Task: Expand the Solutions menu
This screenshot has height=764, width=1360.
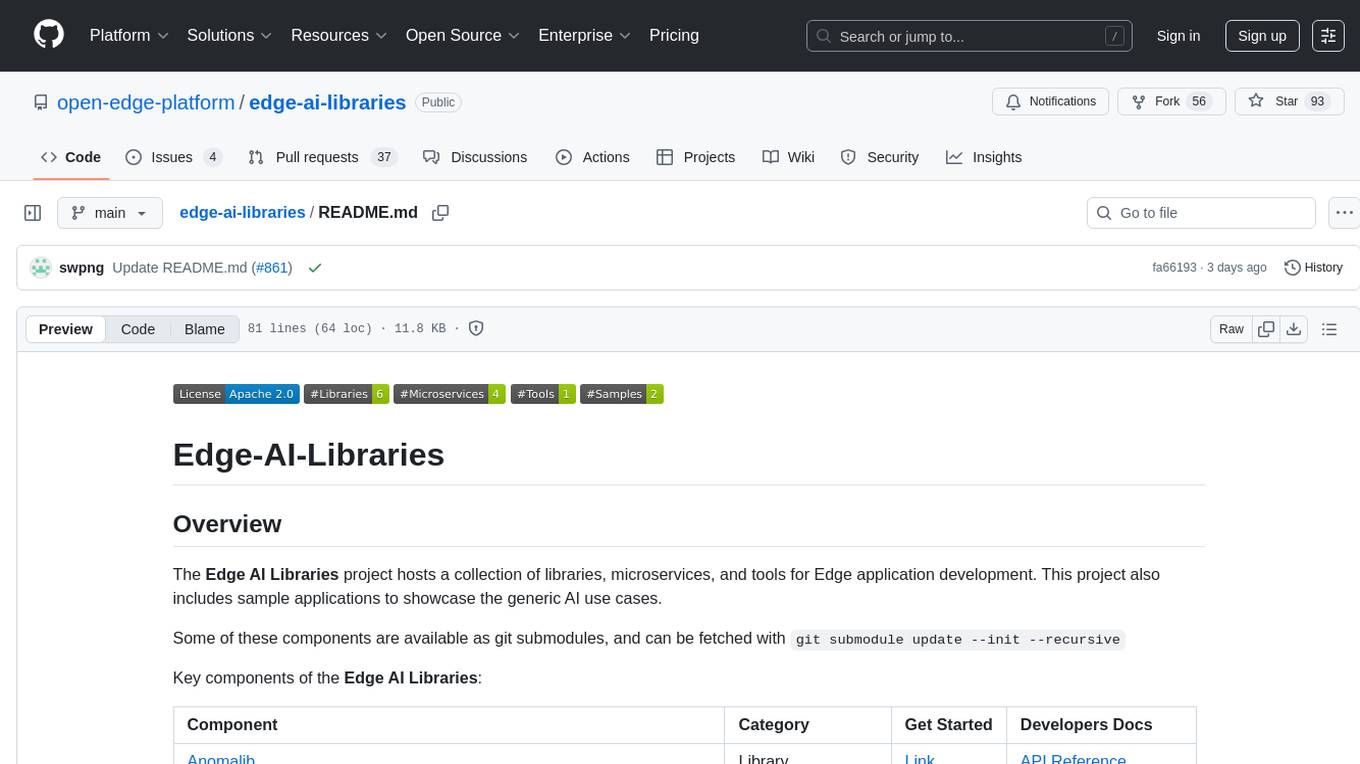Action: (230, 35)
